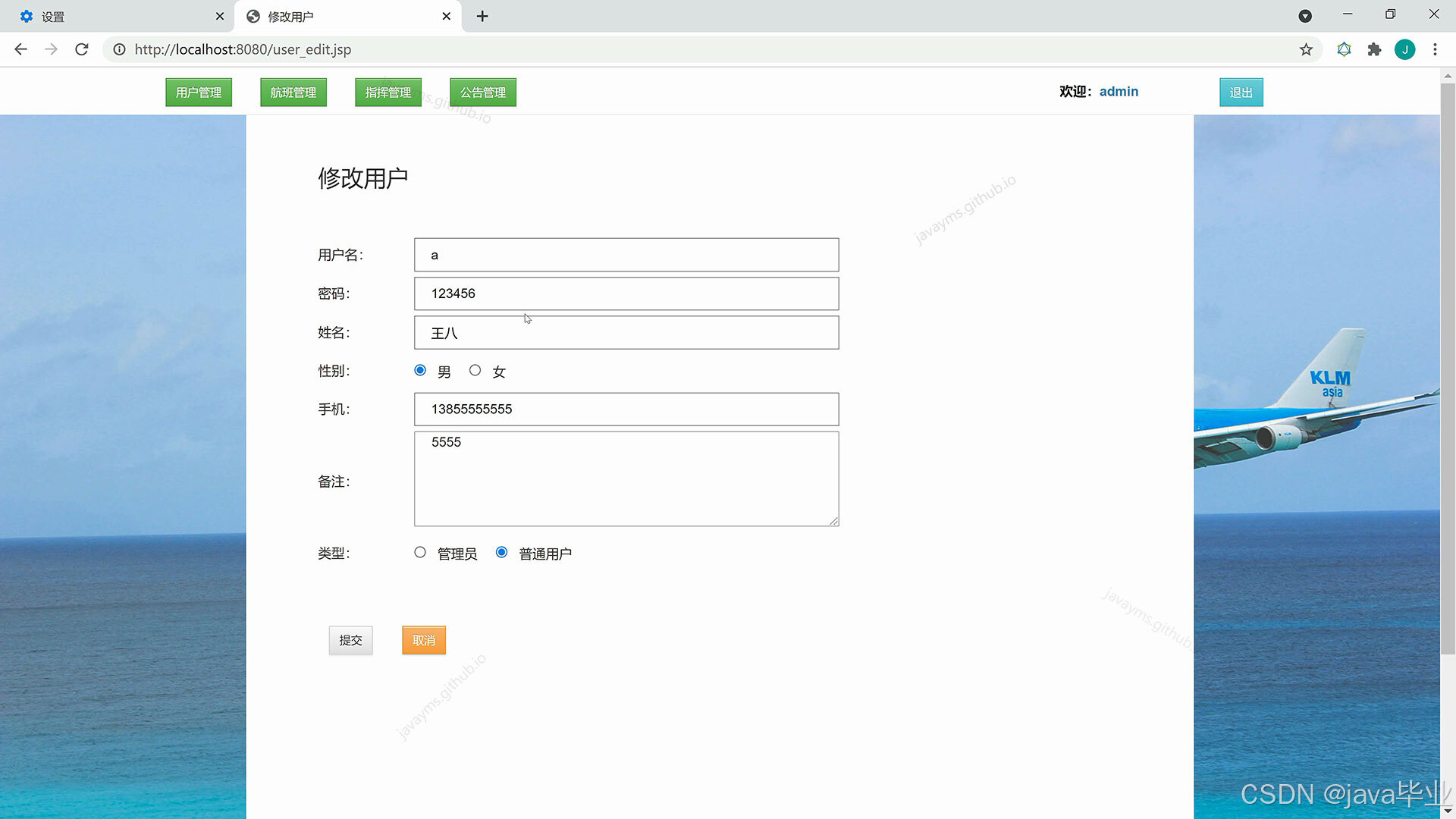Viewport: 1456px width, 819px height.
Task: Click the 备注 textarea resize handle
Action: pyautogui.click(x=833, y=520)
